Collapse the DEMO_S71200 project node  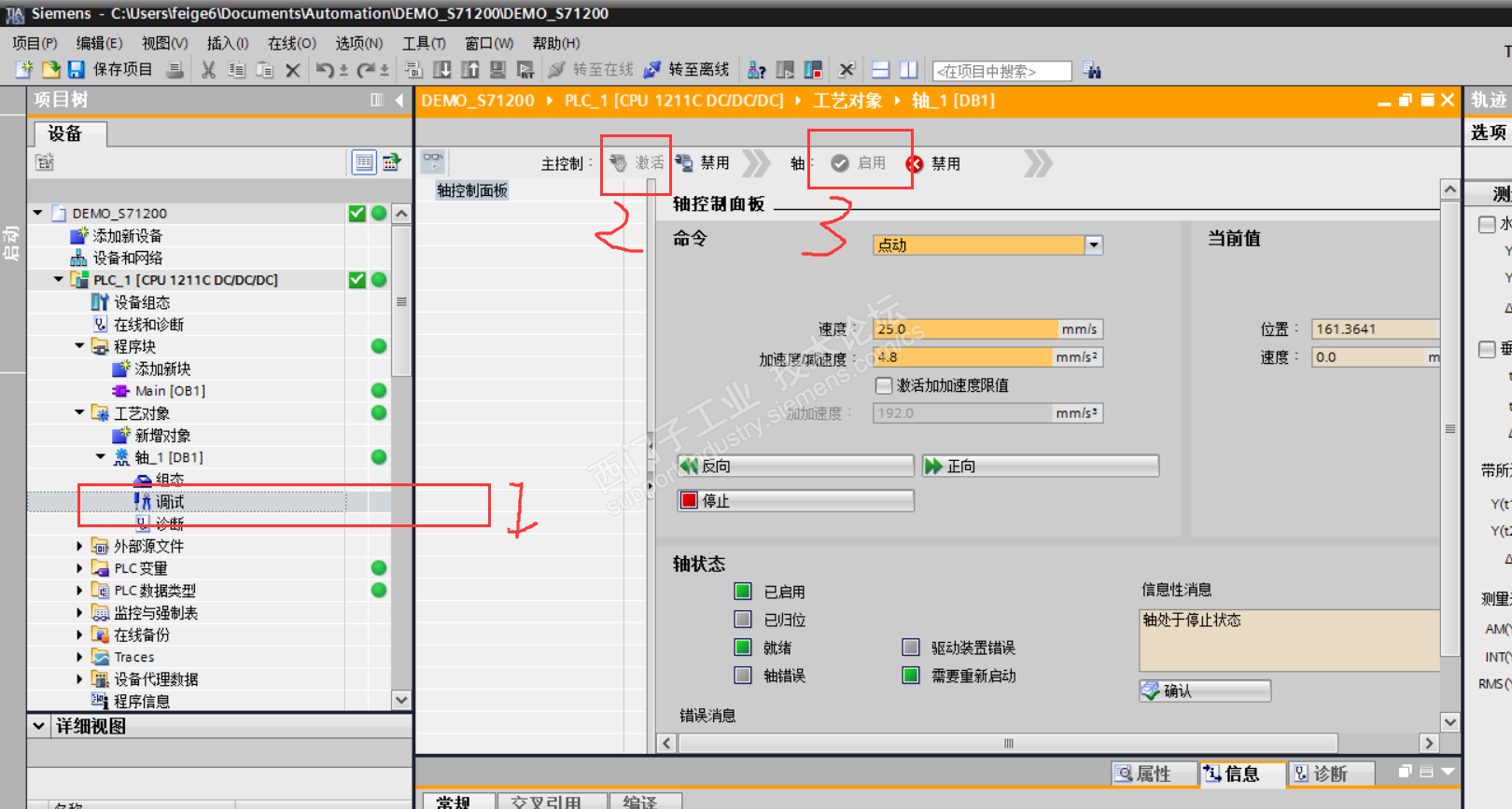(x=38, y=213)
